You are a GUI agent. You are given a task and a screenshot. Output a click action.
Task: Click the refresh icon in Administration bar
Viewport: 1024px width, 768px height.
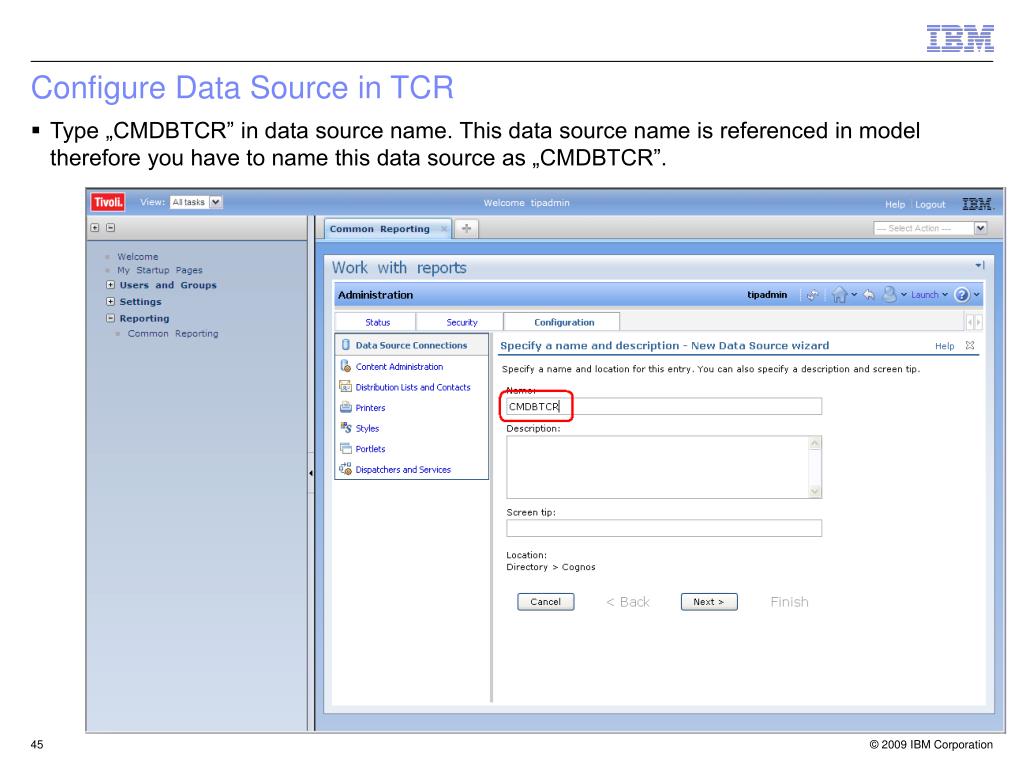(812, 295)
